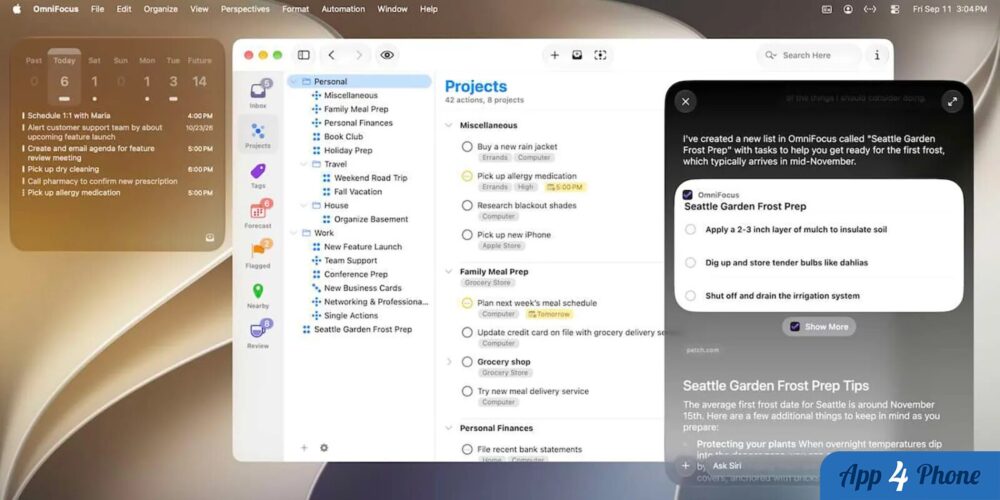
Task: Go forward with toolbar arrow
Action: [359, 55]
